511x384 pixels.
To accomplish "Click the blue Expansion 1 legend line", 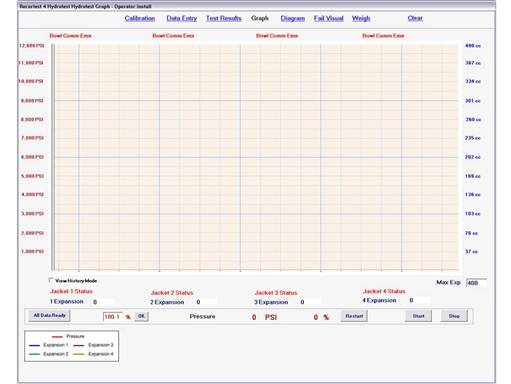I will 35,345.
